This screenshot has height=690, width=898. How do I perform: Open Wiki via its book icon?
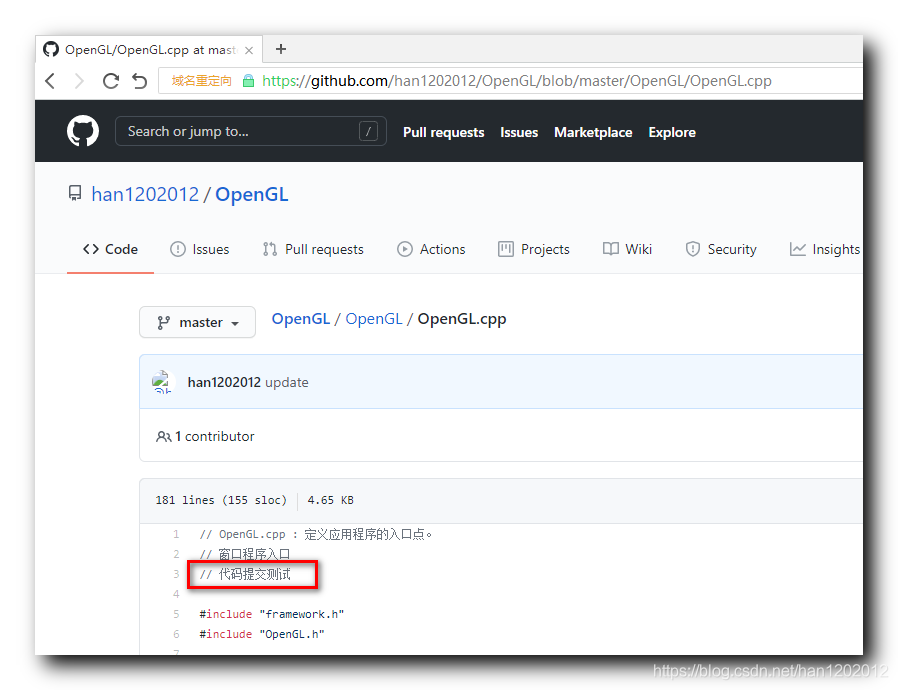610,249
